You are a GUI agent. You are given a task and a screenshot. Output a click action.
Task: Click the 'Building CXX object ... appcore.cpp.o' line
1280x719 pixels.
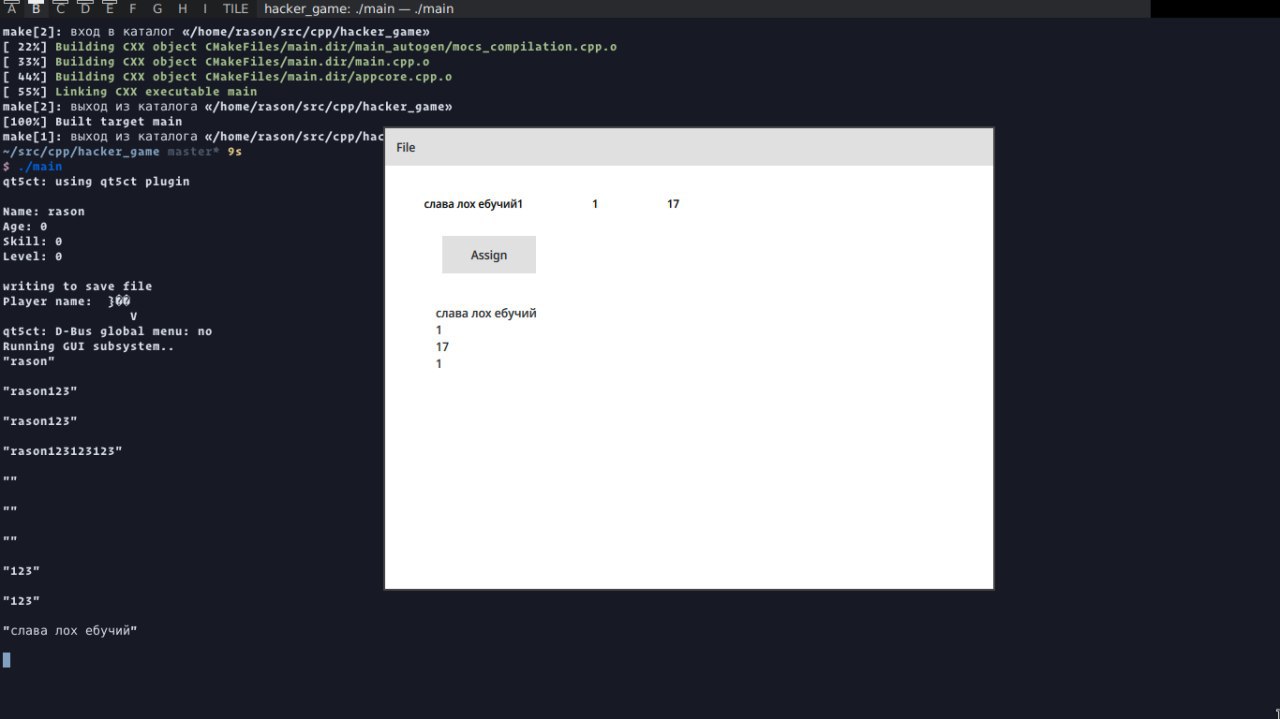click(254, 77)
